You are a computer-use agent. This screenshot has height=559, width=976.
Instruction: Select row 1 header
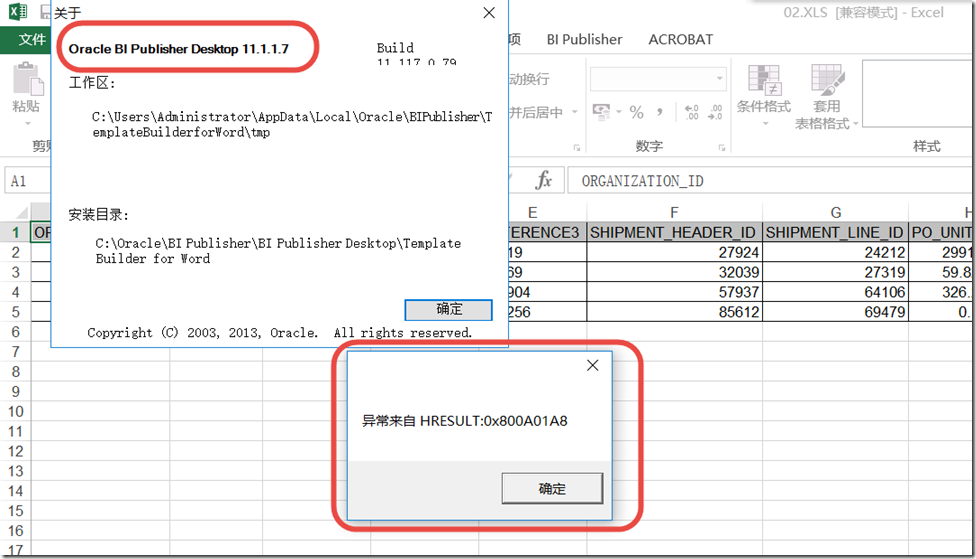click(x=16, y=232)
